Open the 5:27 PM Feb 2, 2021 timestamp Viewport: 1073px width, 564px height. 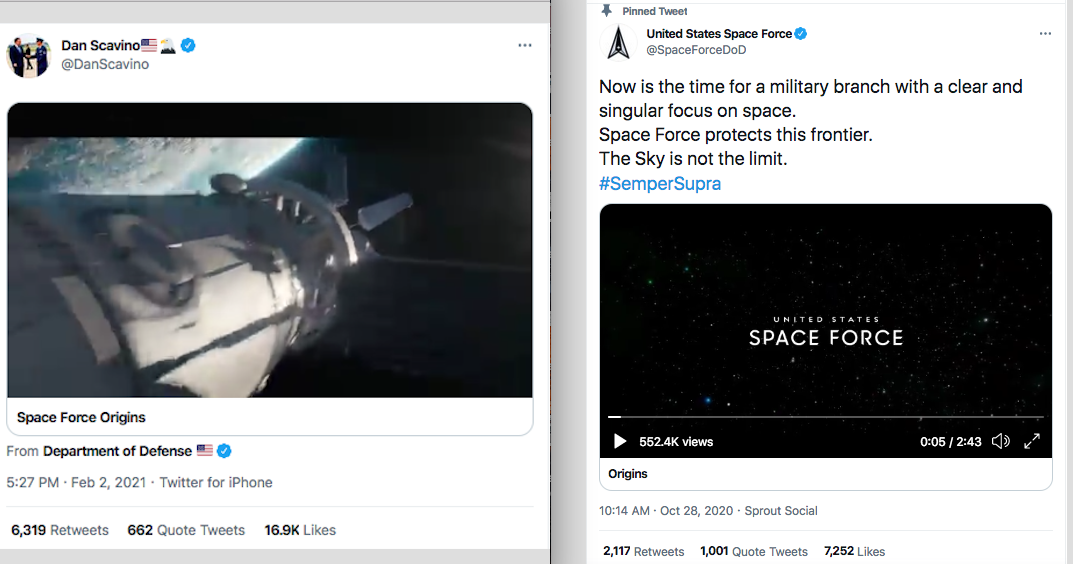pos(76,483)
